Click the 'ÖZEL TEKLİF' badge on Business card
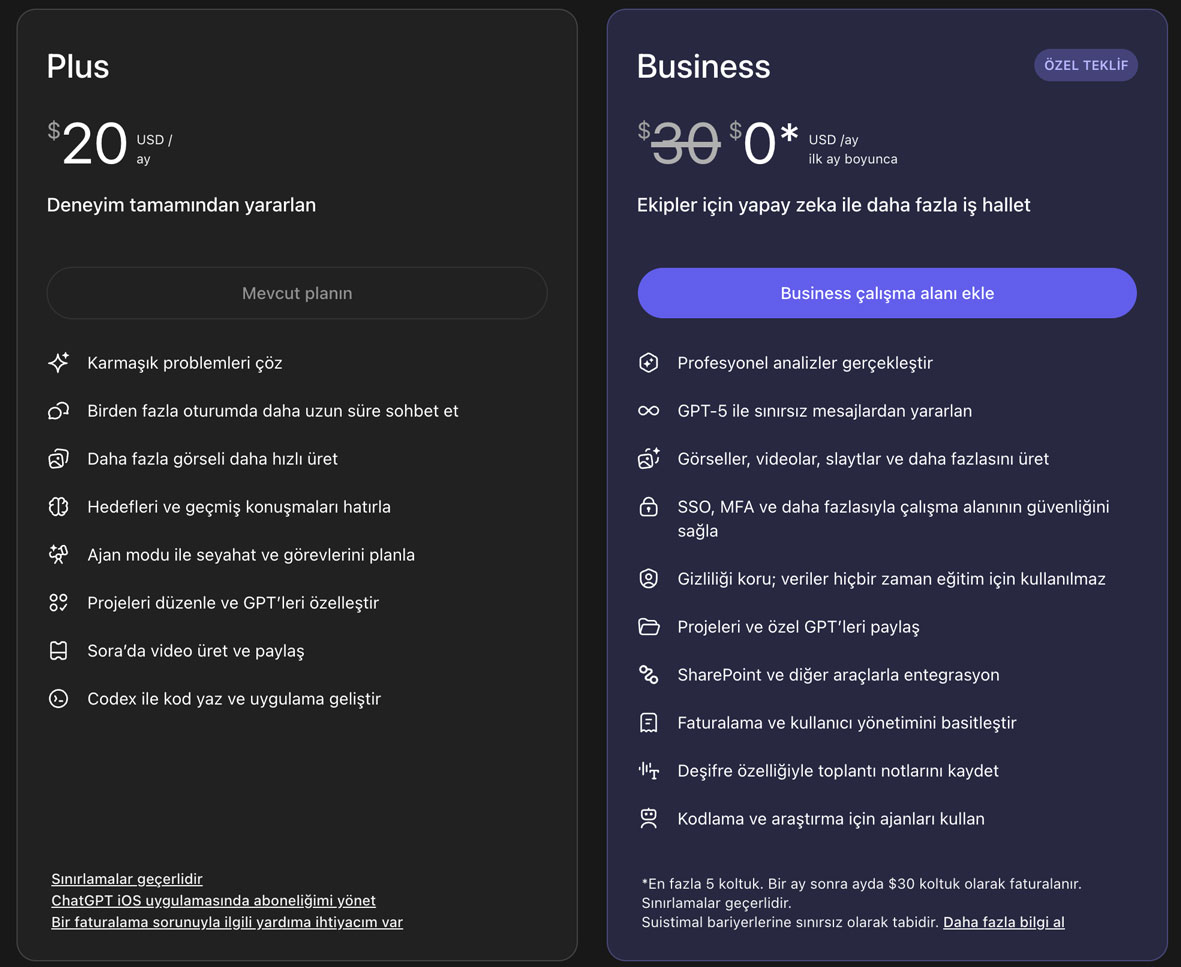This screenshot has height=967, width=1181. pos(1086,64)
